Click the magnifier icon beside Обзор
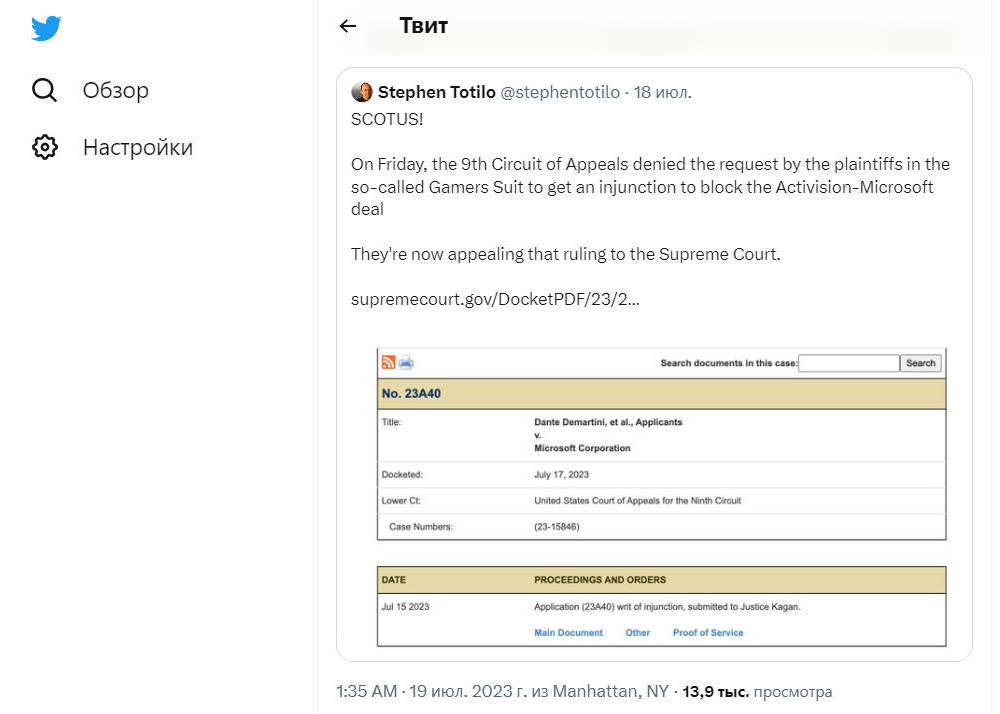This screenshot has width=1000, height=714. pyautogui.click(x=45, y=91)
